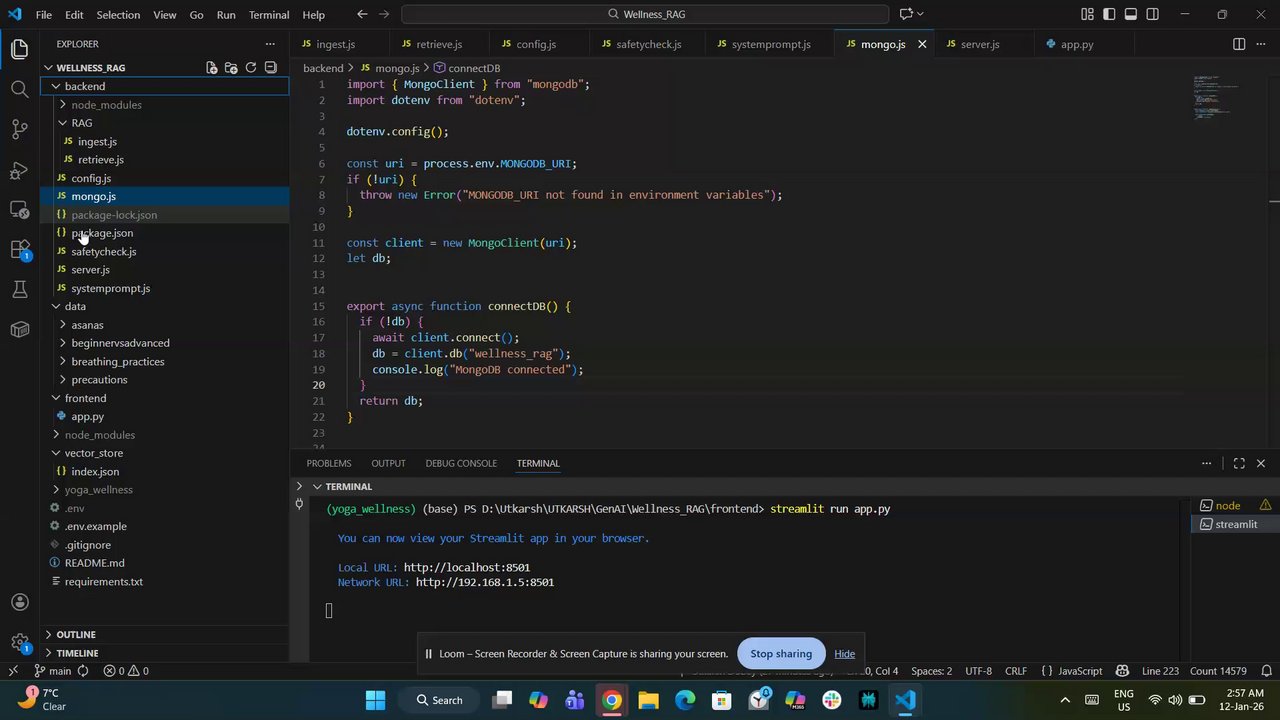Expand the OUTLINE section
Viewport: 1280px width, 720px height.
pyautogui.click(x=165, y=634)
